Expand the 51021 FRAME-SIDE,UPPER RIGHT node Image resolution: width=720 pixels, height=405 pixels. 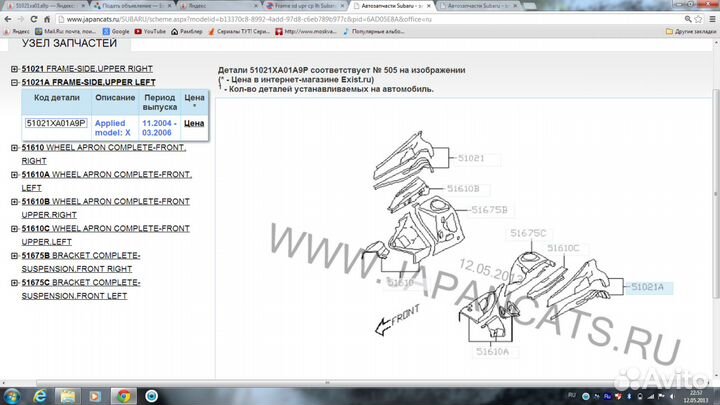pyautogui.click(x=14, y=68)
